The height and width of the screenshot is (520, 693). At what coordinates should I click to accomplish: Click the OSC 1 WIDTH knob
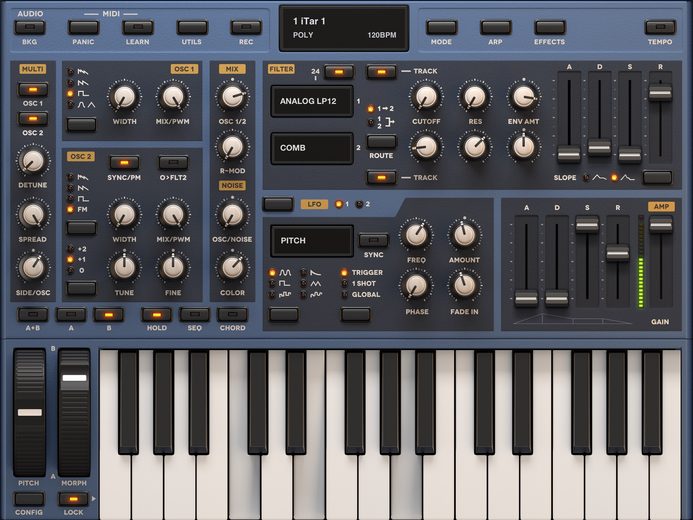[124, 97]
